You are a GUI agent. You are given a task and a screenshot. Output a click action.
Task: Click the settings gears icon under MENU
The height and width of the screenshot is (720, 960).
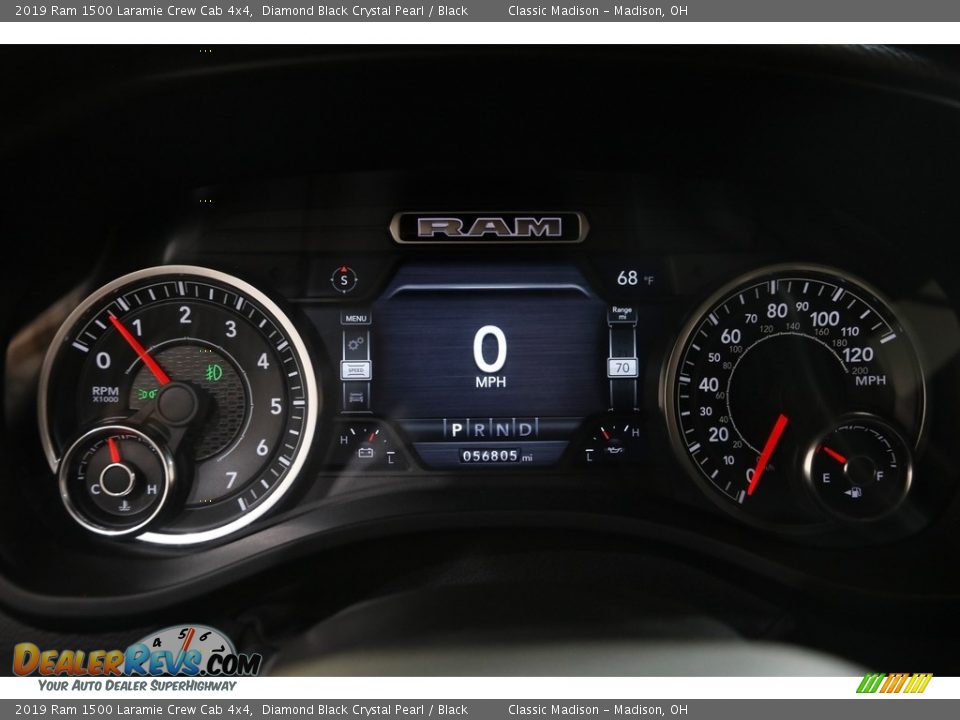point(356,344)
